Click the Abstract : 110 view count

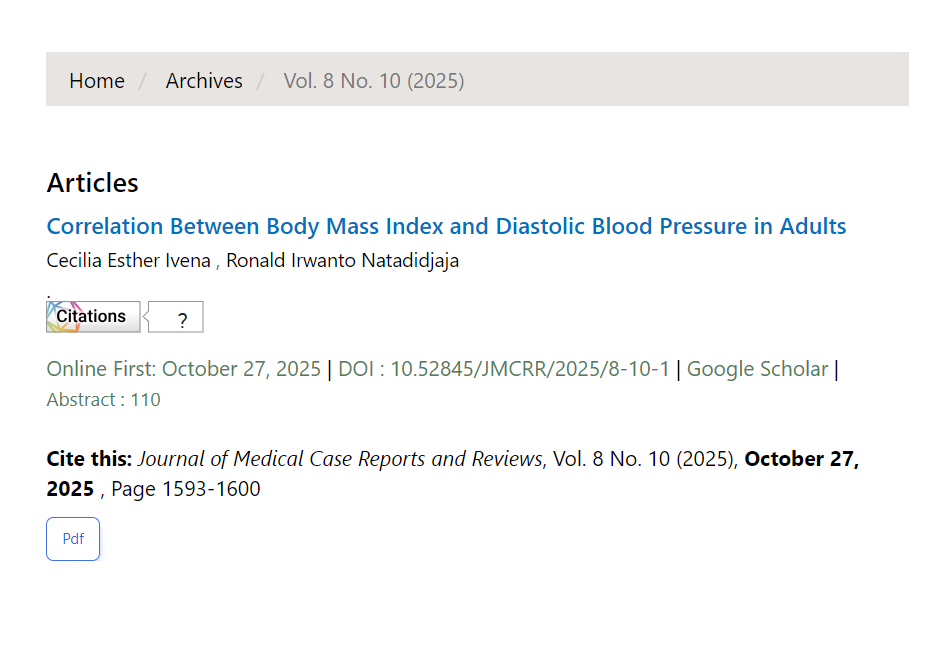[103, 400]
